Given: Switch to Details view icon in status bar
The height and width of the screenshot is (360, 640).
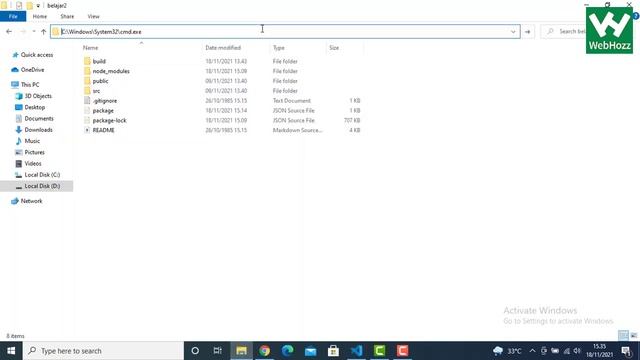Looking at the screenshot, I should point(623,336).
